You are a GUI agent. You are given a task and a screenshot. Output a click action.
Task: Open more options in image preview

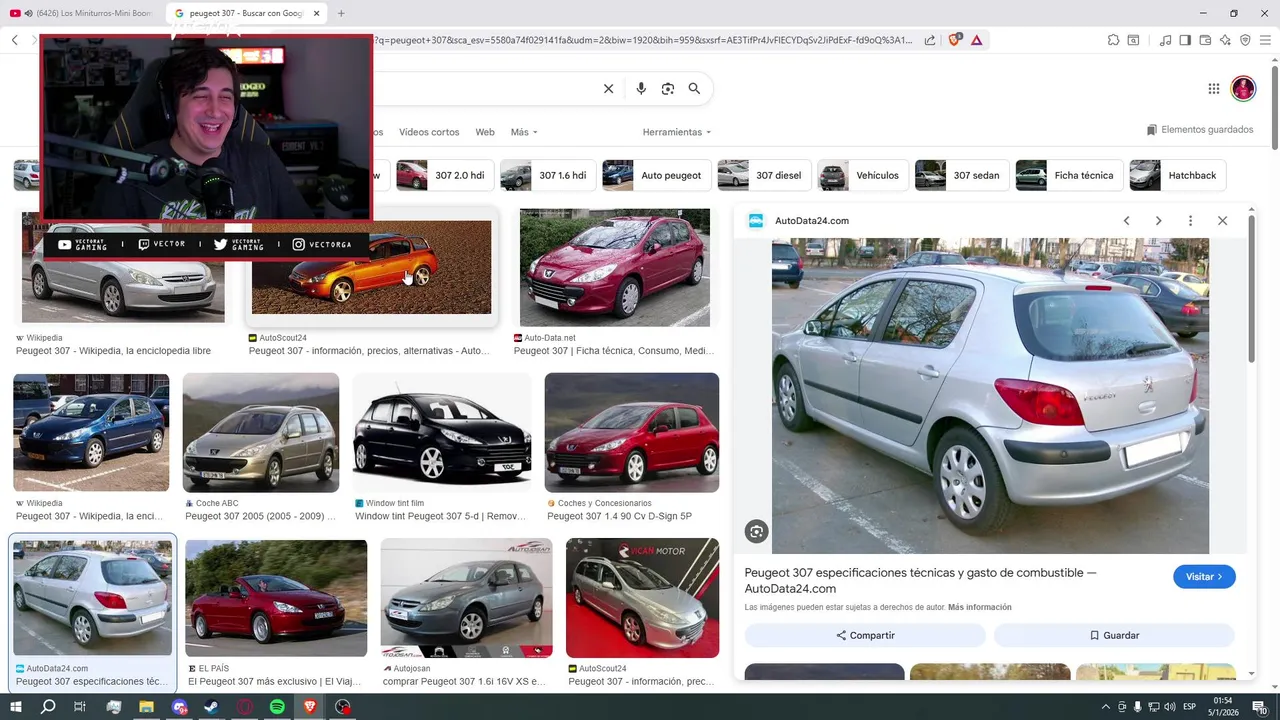tap(1190, 221)
